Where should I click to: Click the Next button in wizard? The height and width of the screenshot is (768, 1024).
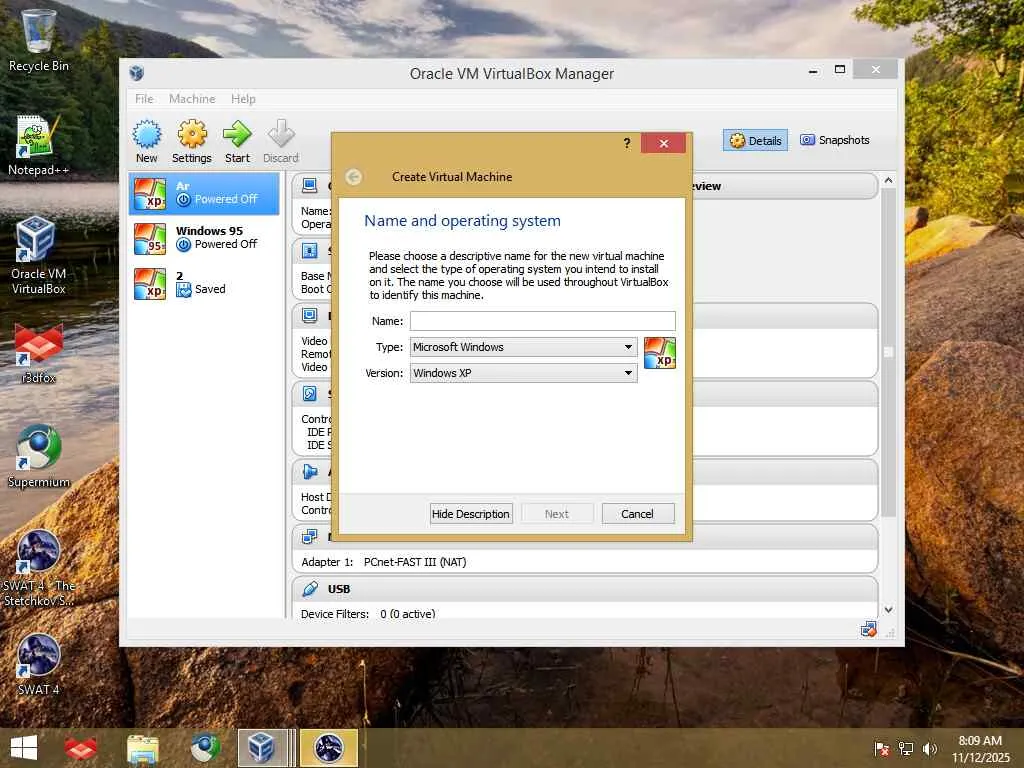coord(556,514)
